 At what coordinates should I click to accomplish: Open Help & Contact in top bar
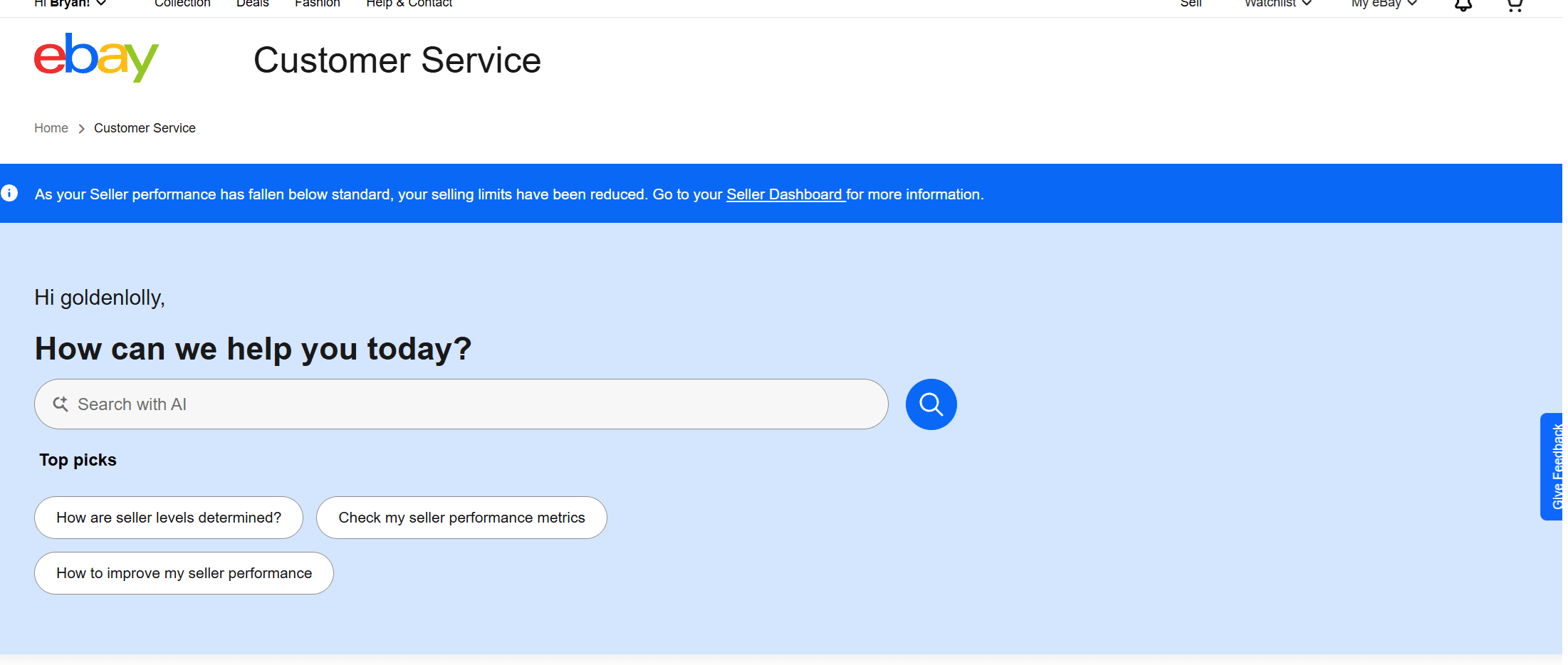pyautogui.click(x=409, y=3)
